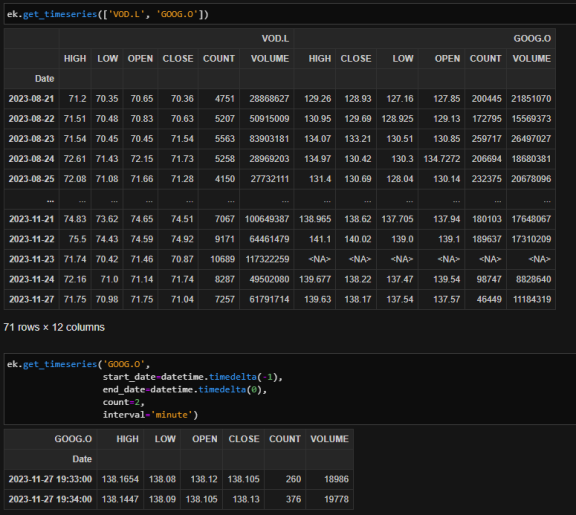Select the row 2023-11-27 19:33:00
Screen dimensions: 576x515
[x=50, y=479]
